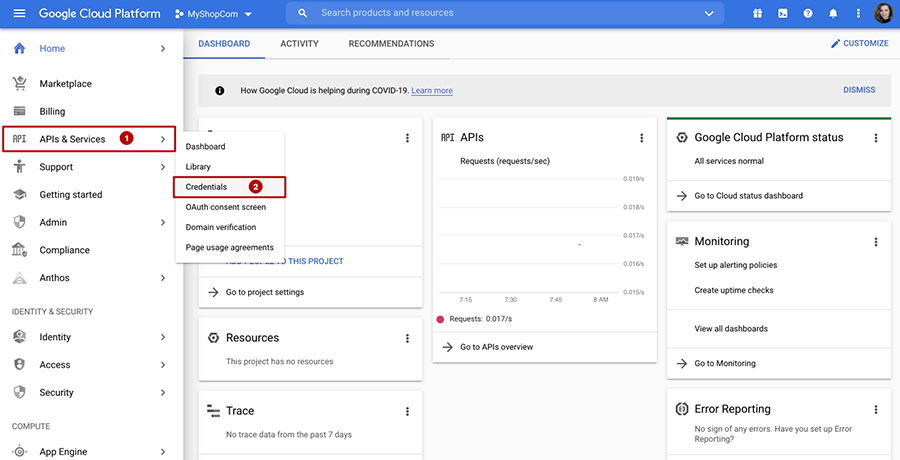Open the hamburger navigation menu
Viewport: 900px width, 460px height.
tap(20, 13)
